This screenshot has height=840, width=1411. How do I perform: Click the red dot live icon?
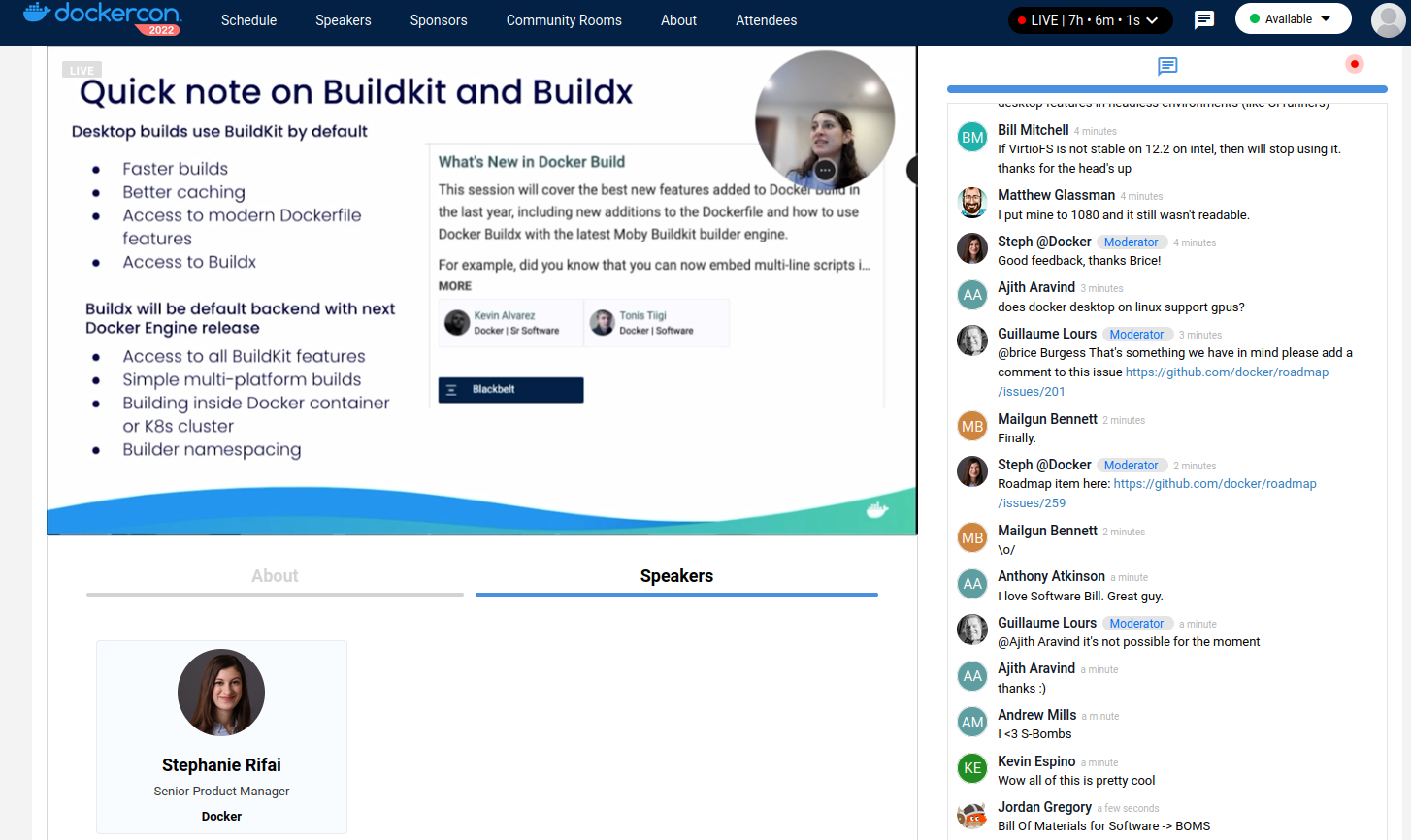(1354, 64)
